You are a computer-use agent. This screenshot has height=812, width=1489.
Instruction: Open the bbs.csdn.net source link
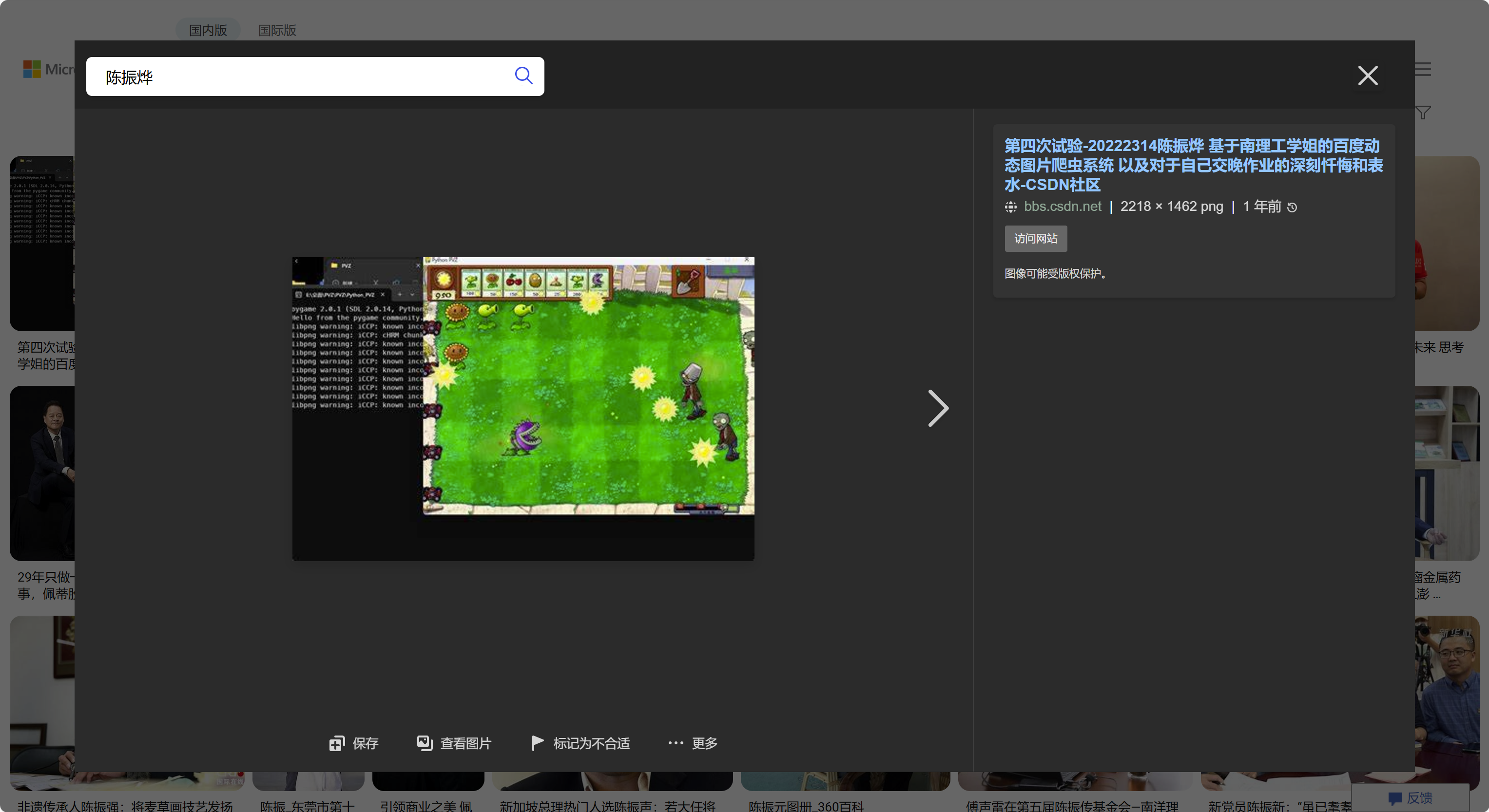[1063, 207]
